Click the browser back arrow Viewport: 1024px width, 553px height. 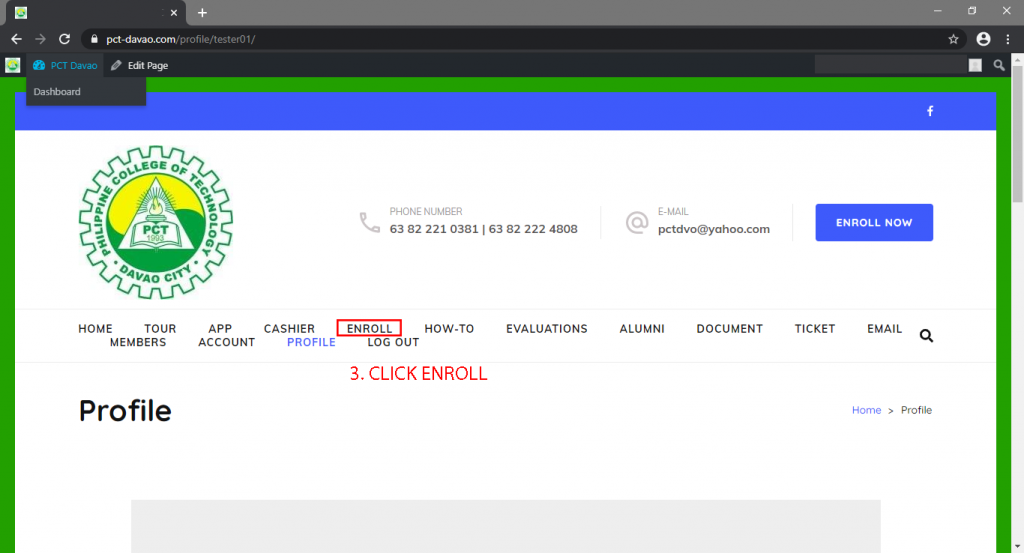pyautogui.click(x=16, y=39)
